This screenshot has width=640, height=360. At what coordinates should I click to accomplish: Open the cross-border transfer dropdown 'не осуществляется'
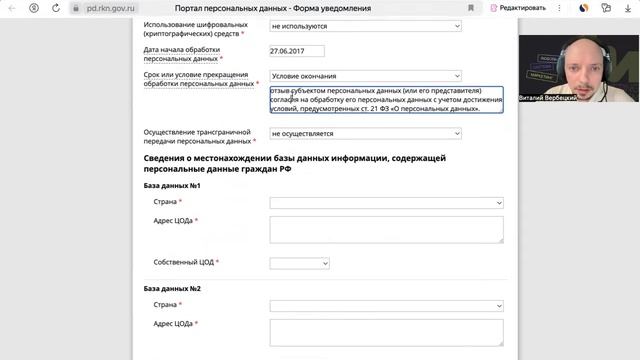pos(365,133)
